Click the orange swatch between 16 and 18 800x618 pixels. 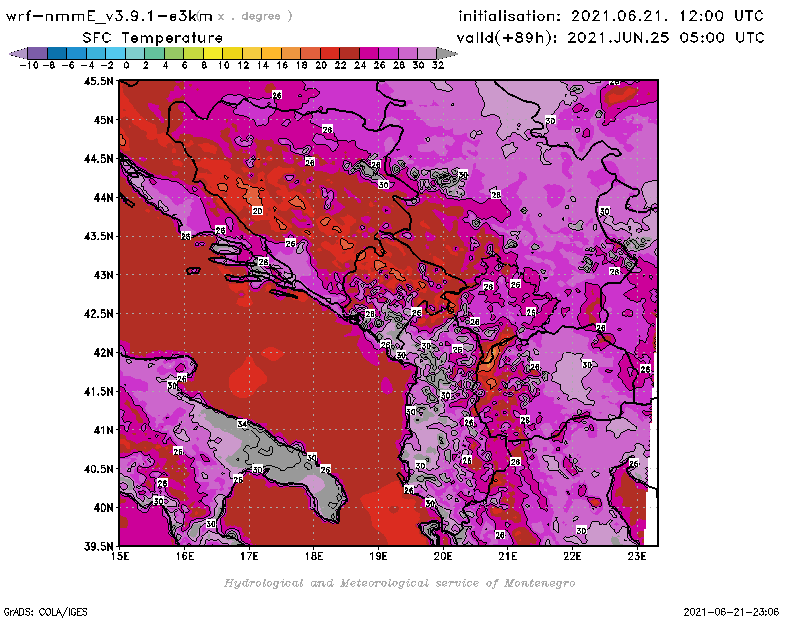291,53
